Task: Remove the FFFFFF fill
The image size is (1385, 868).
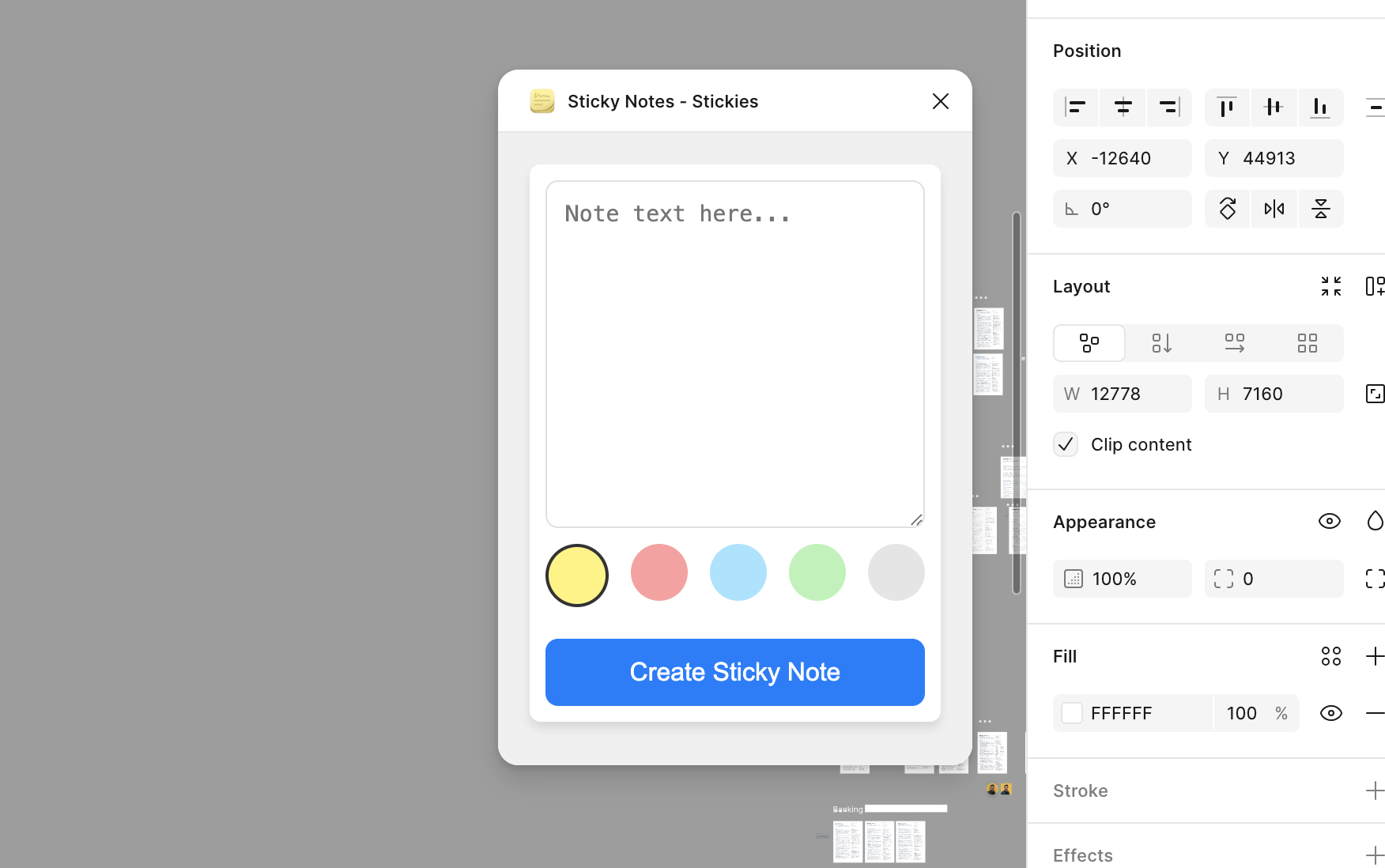Action: (1376, 712)
